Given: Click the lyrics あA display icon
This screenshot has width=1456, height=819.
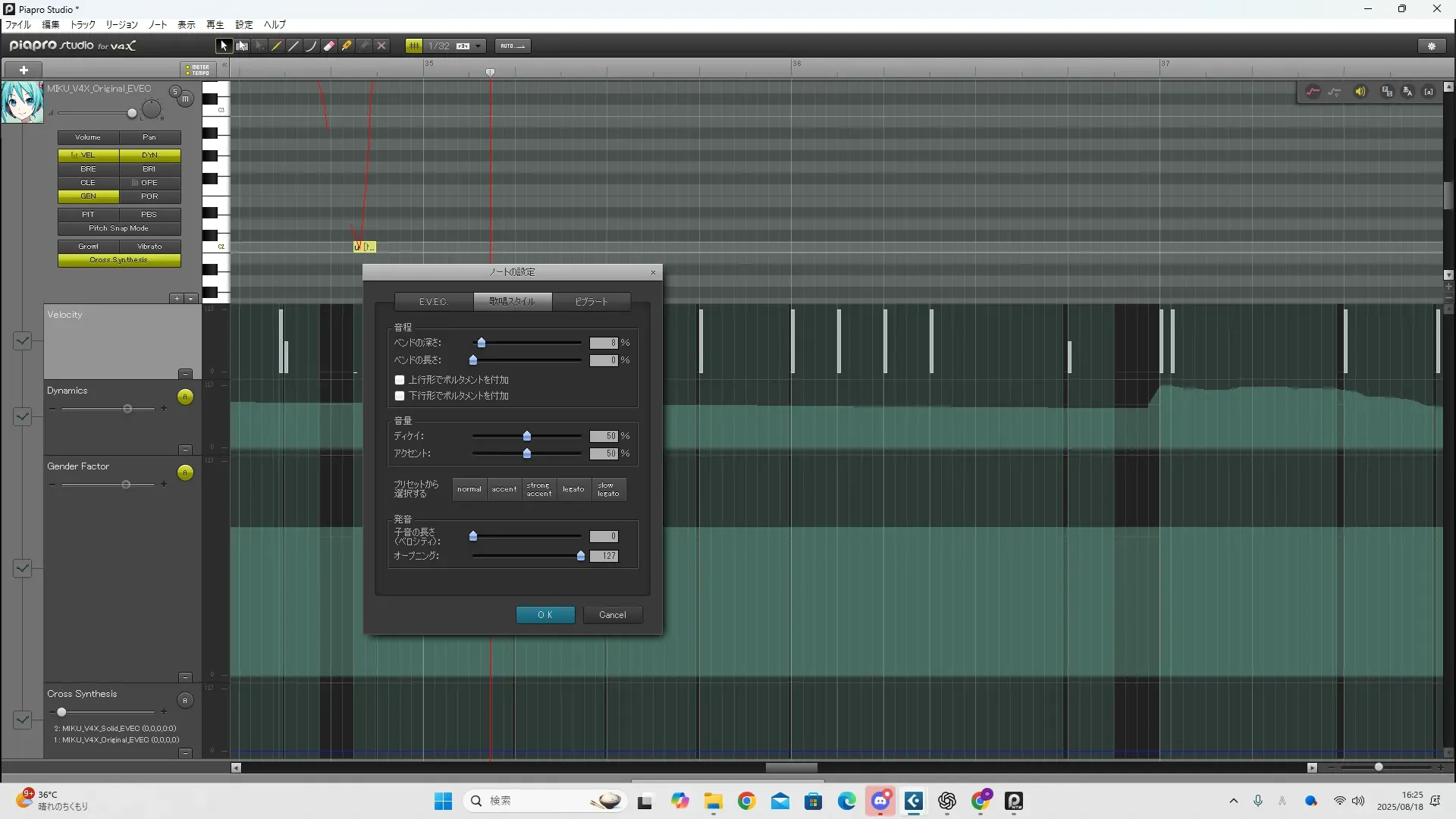Looking at the screenshot, I should 1407,92.
